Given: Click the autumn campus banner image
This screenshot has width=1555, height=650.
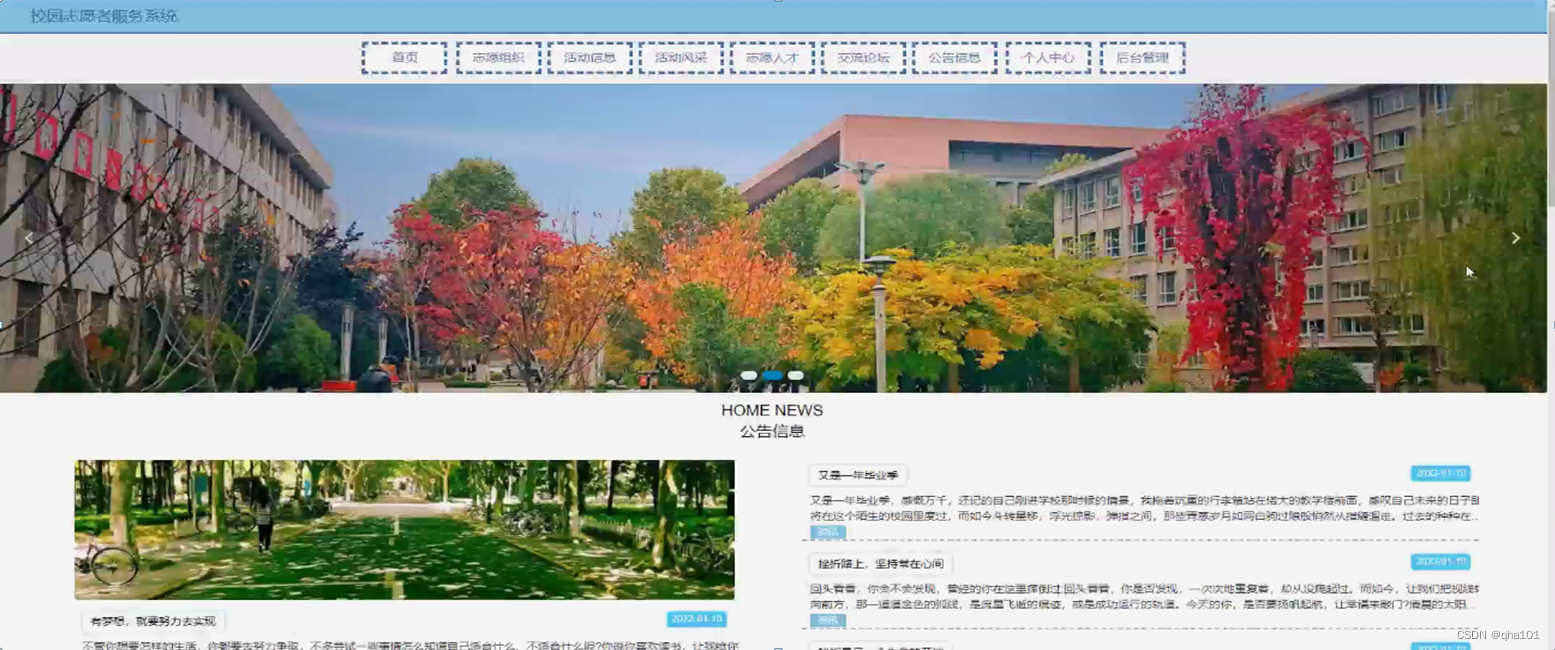Looking at the screenshot, I should tap(773, 238).
